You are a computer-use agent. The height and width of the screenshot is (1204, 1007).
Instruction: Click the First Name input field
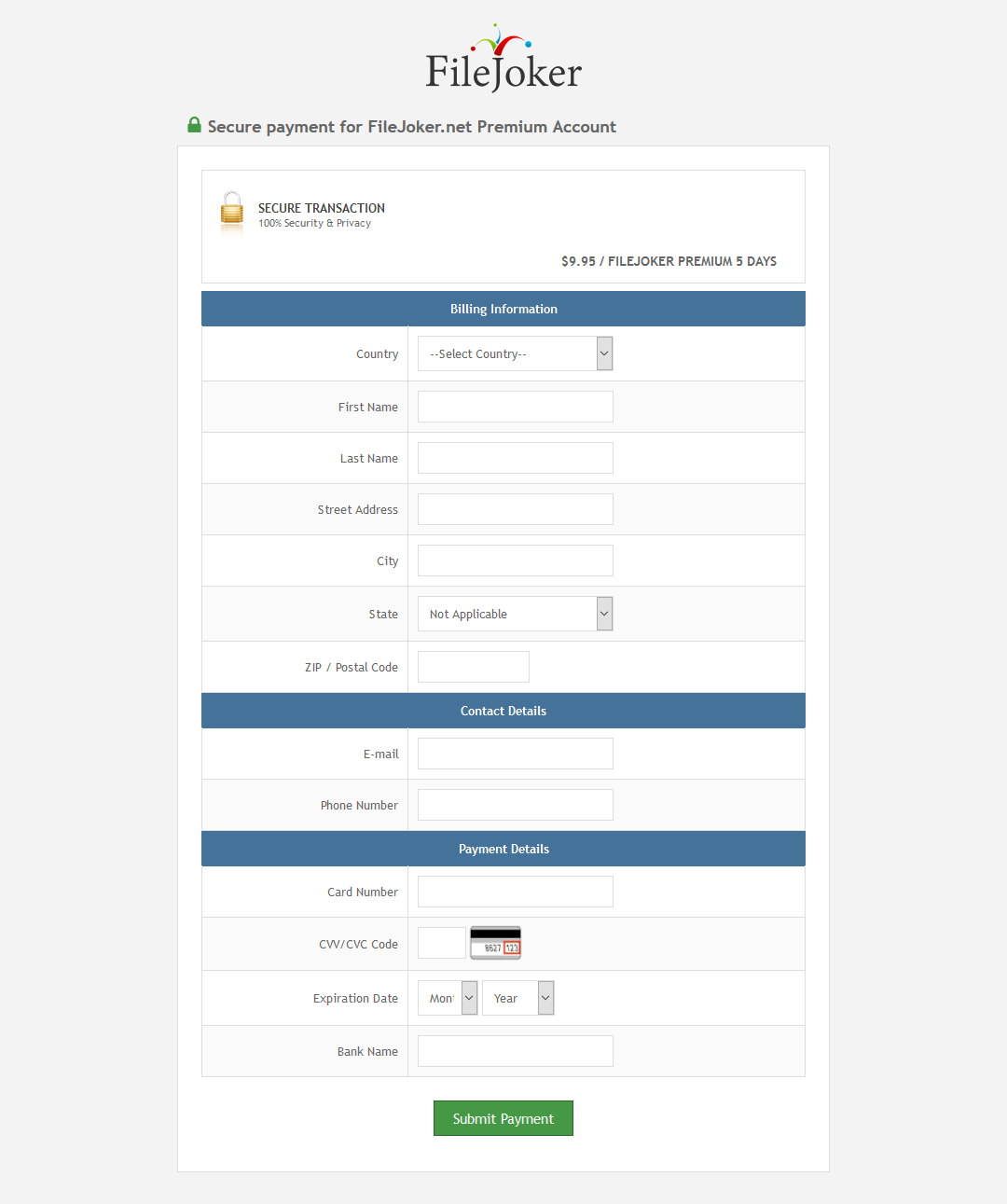coord(516,407)
